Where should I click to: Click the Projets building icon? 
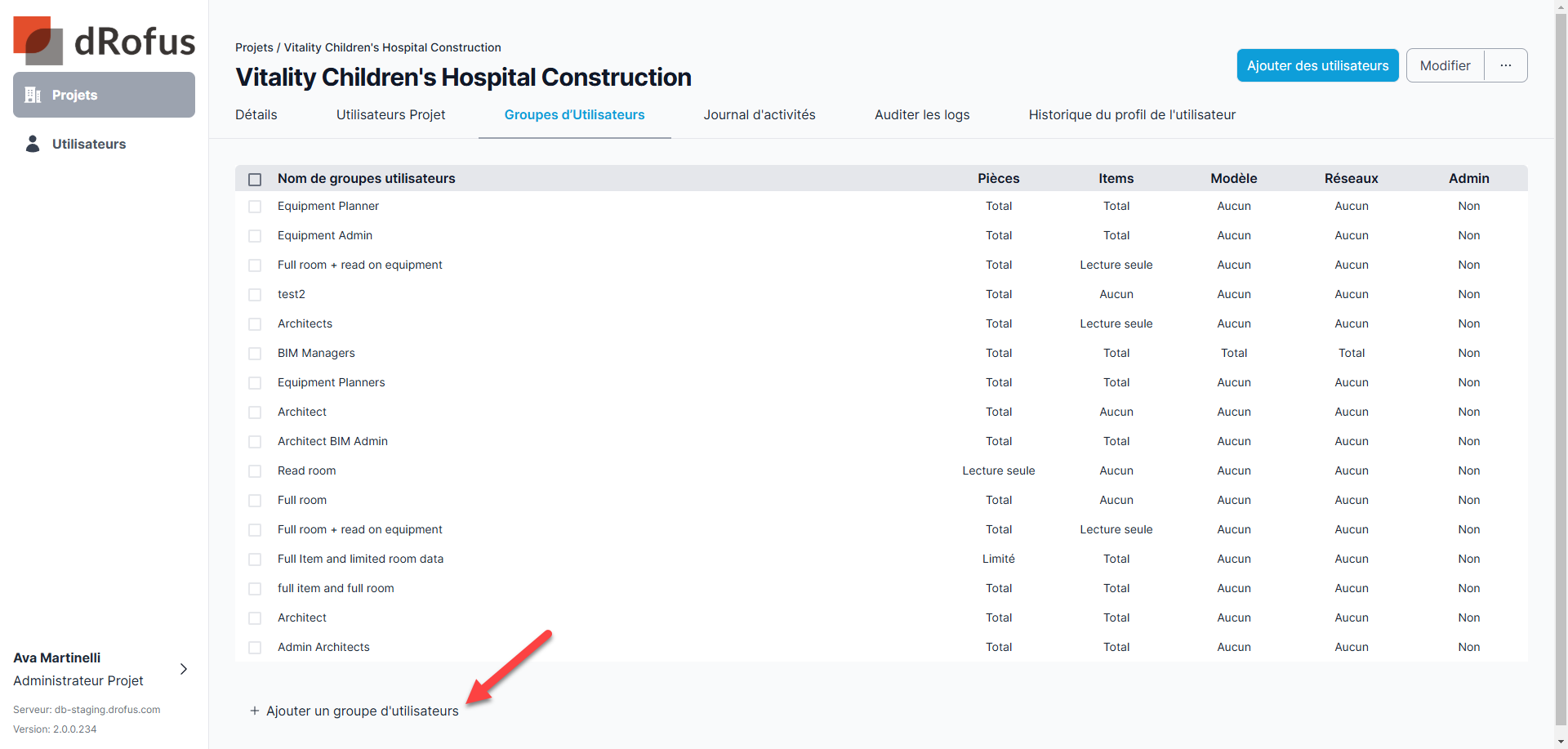pos(33,95)
